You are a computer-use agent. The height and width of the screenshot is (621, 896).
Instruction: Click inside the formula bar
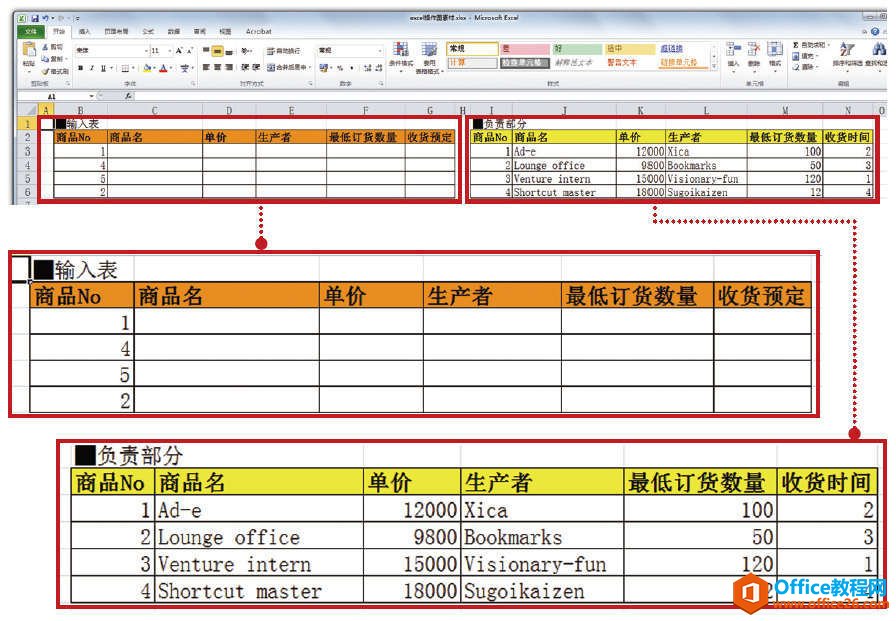(x=509, y=96)
